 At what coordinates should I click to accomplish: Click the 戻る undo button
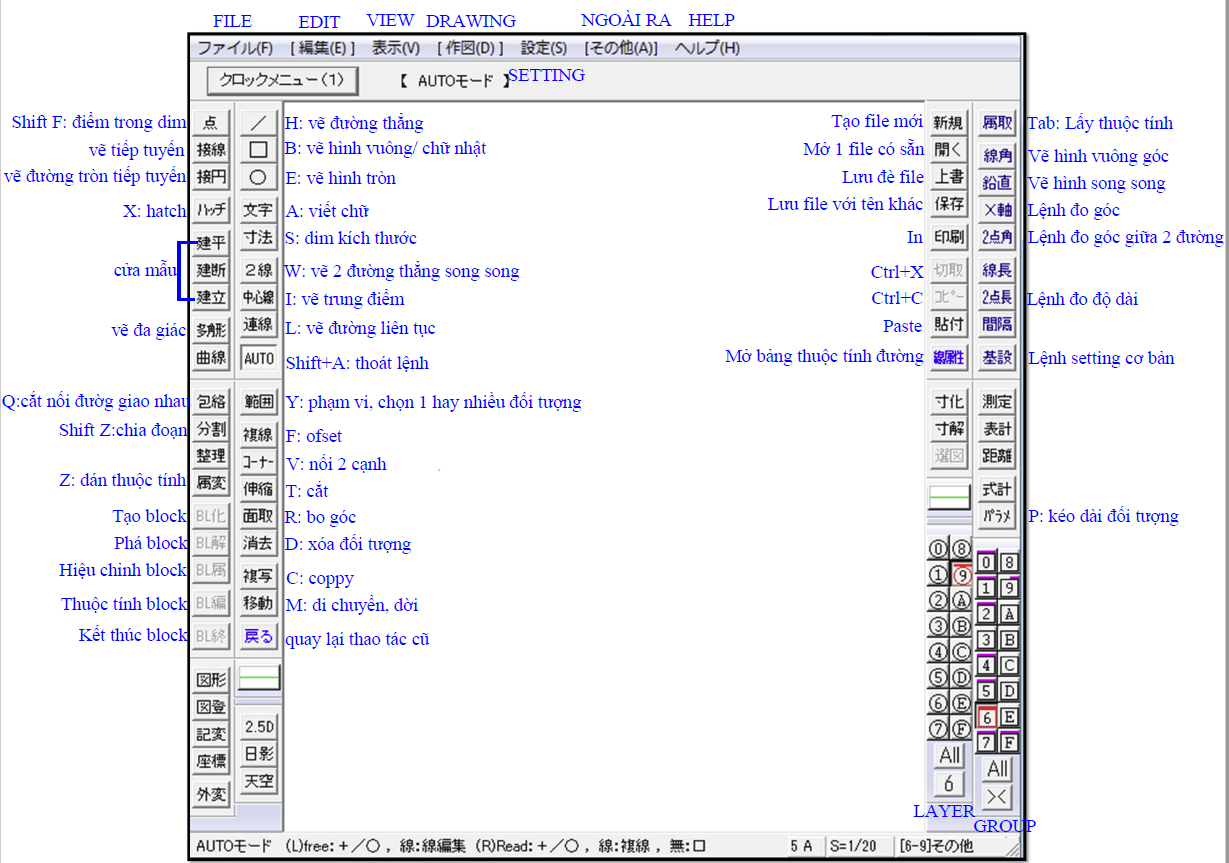pos(259,636)
